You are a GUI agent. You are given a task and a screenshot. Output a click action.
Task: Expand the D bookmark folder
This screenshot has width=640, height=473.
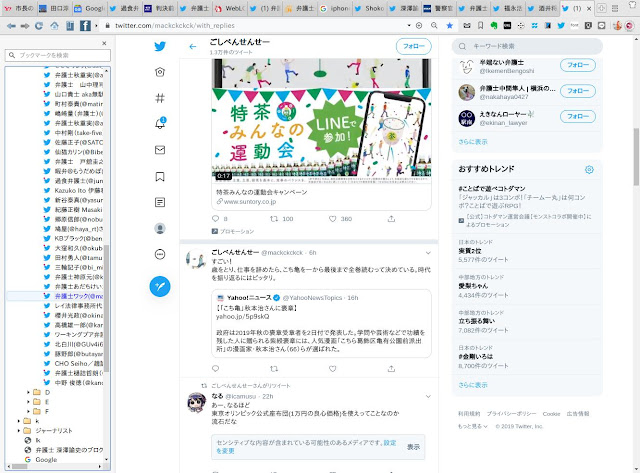pos(28,392)
